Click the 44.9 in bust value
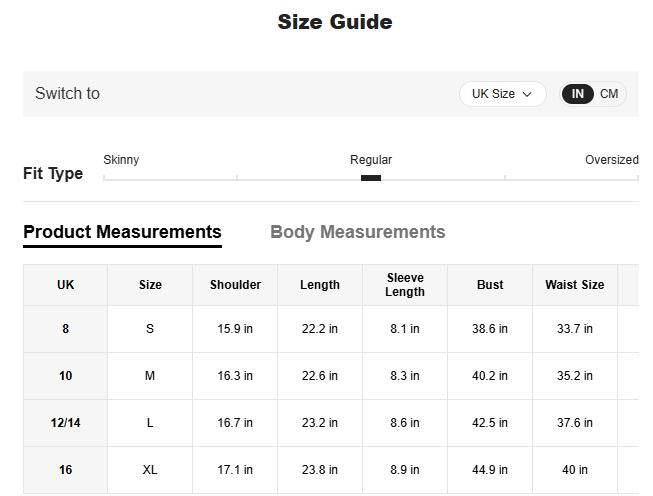 pos(490,470)
